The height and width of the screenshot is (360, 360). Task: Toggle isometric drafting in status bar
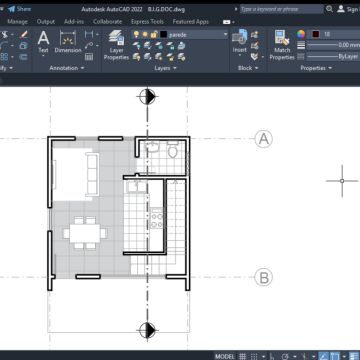click(x=304, y=356)
